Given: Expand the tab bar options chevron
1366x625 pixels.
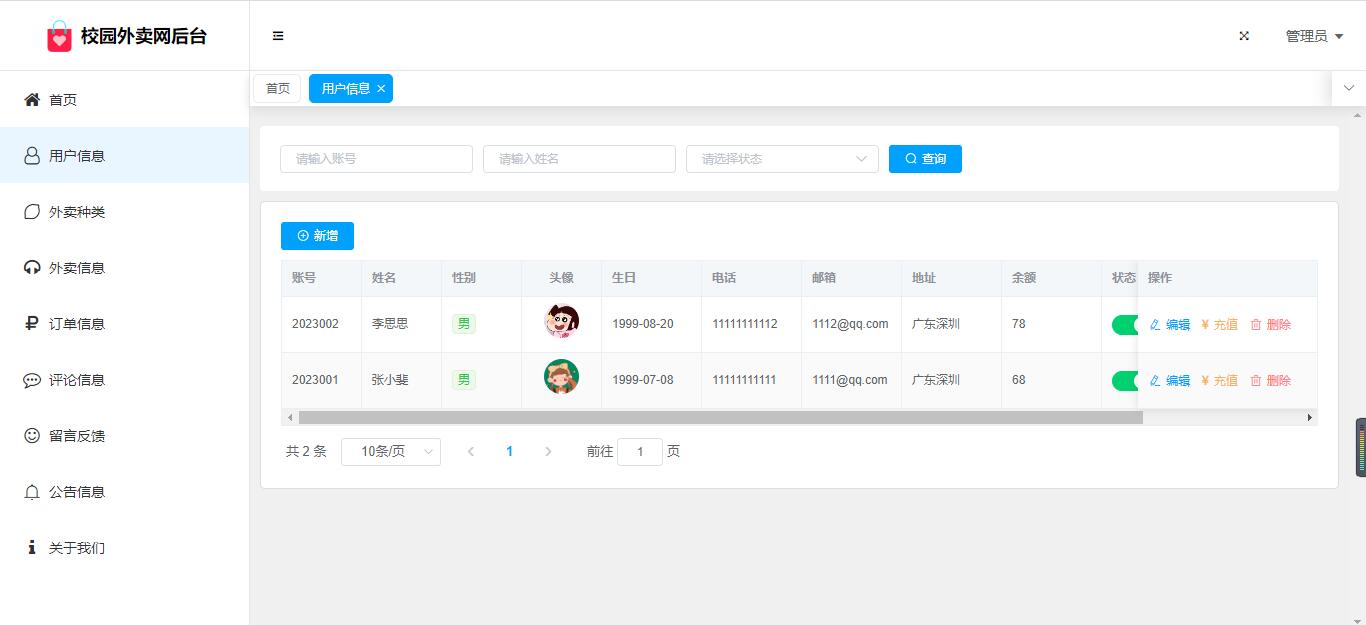Looking at the screenshot, I should click(1348, 89).
